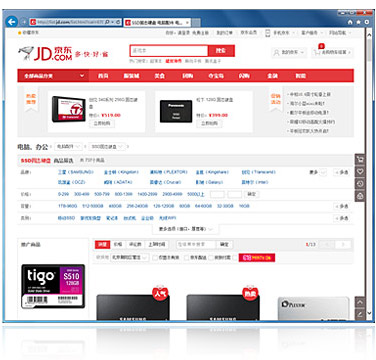Viewport: 376px width, 360px height.
Task: Click the browser home icon in title bar
Action: point(350,22)
